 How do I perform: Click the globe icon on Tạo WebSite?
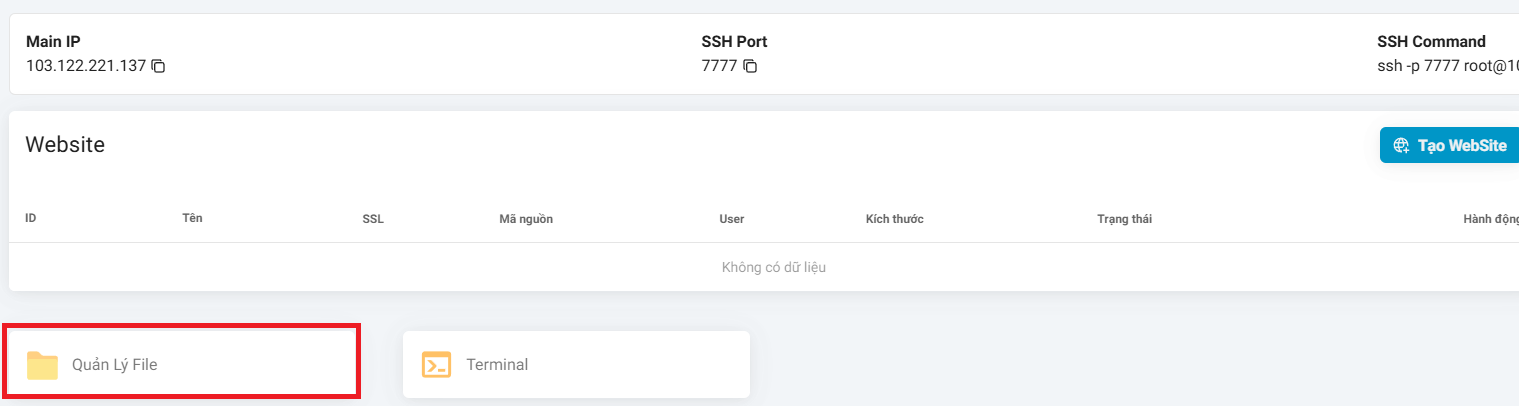[1401, 145]
